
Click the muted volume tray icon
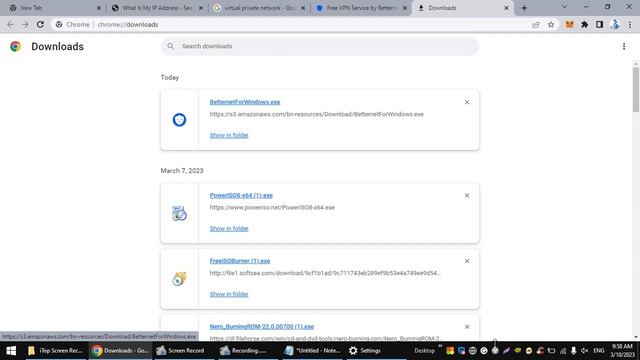point(584,351)
